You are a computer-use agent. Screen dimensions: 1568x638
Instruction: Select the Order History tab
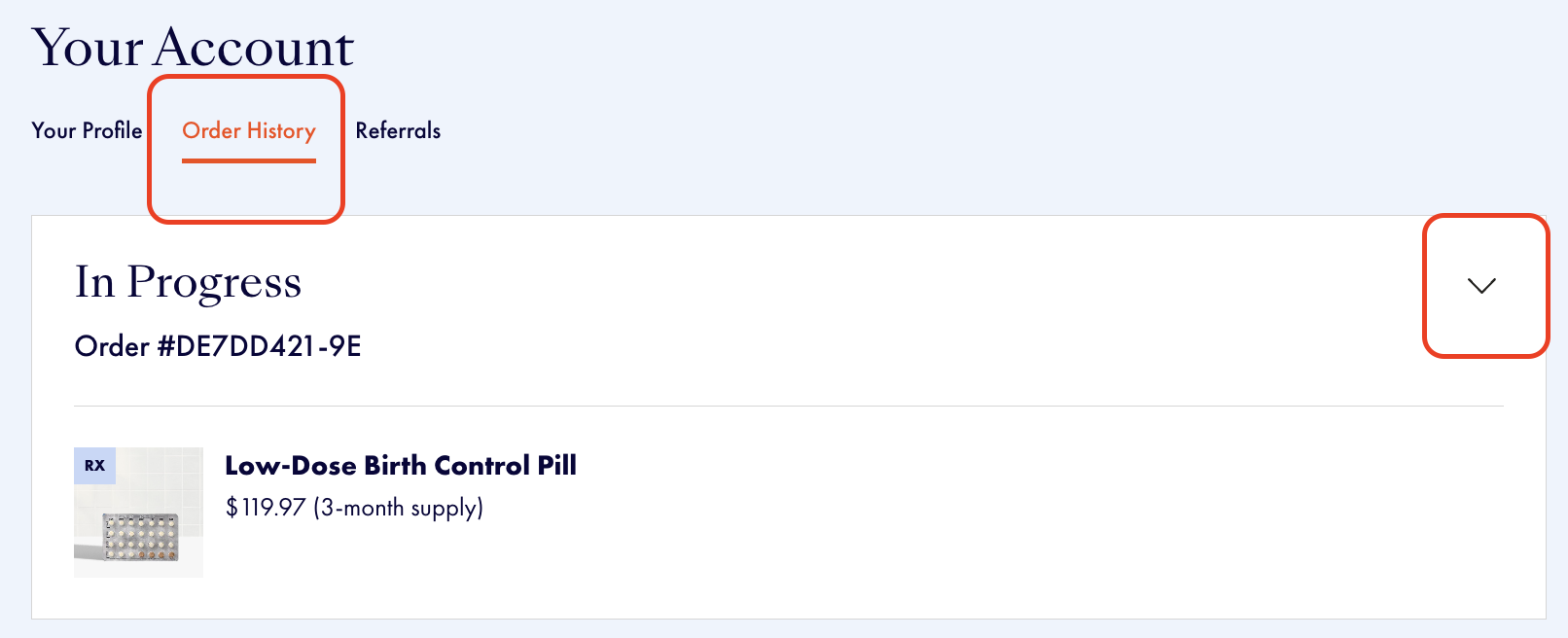248,130
